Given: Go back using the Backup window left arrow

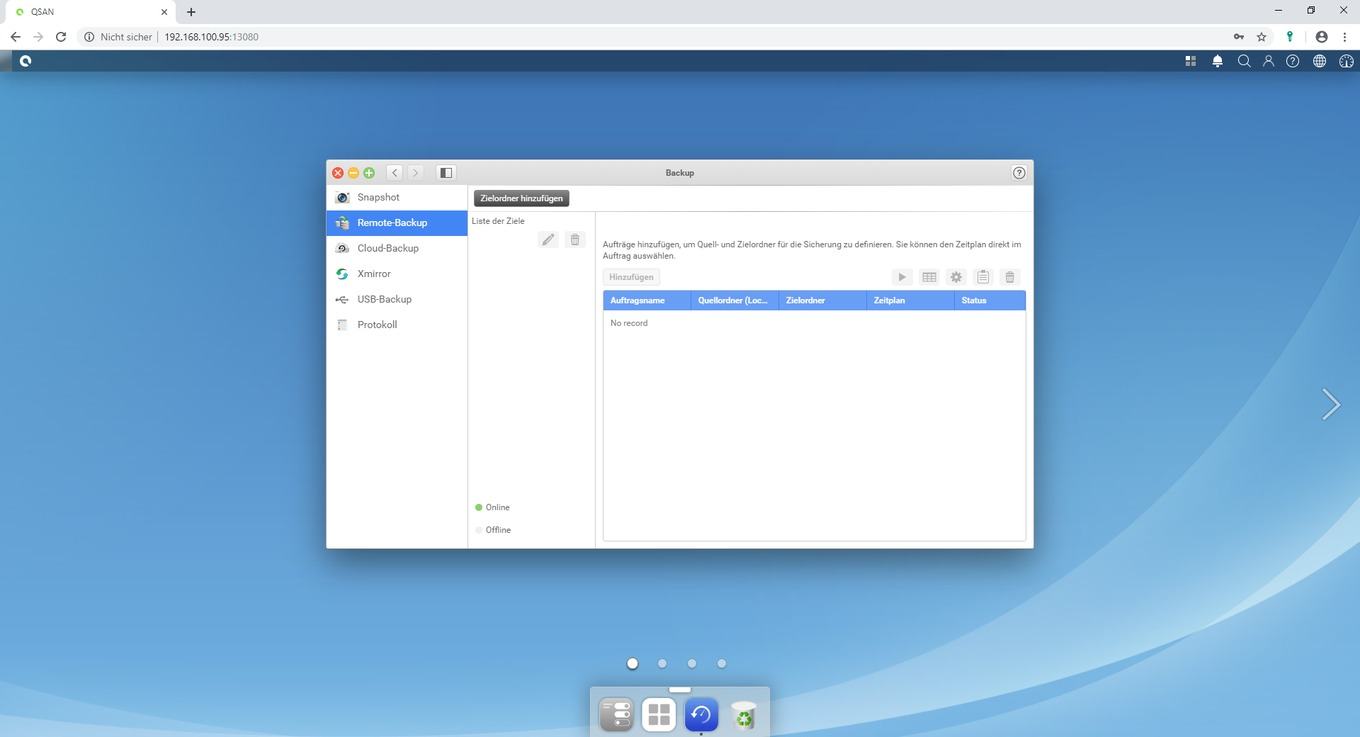Looking at the screenshot, I should click(395, 173).
